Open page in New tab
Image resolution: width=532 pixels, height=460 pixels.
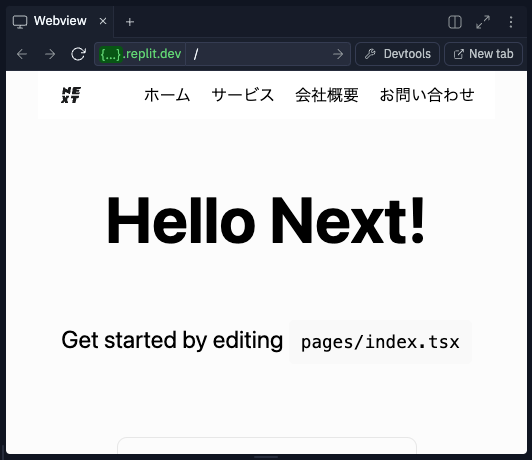483,54
